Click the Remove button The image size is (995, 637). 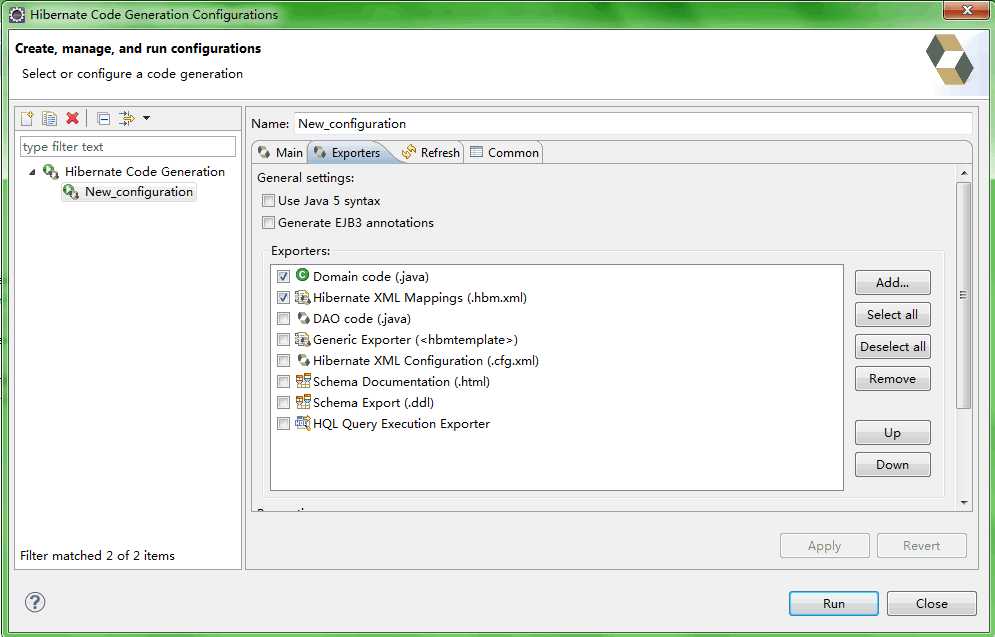pos(892,379)
